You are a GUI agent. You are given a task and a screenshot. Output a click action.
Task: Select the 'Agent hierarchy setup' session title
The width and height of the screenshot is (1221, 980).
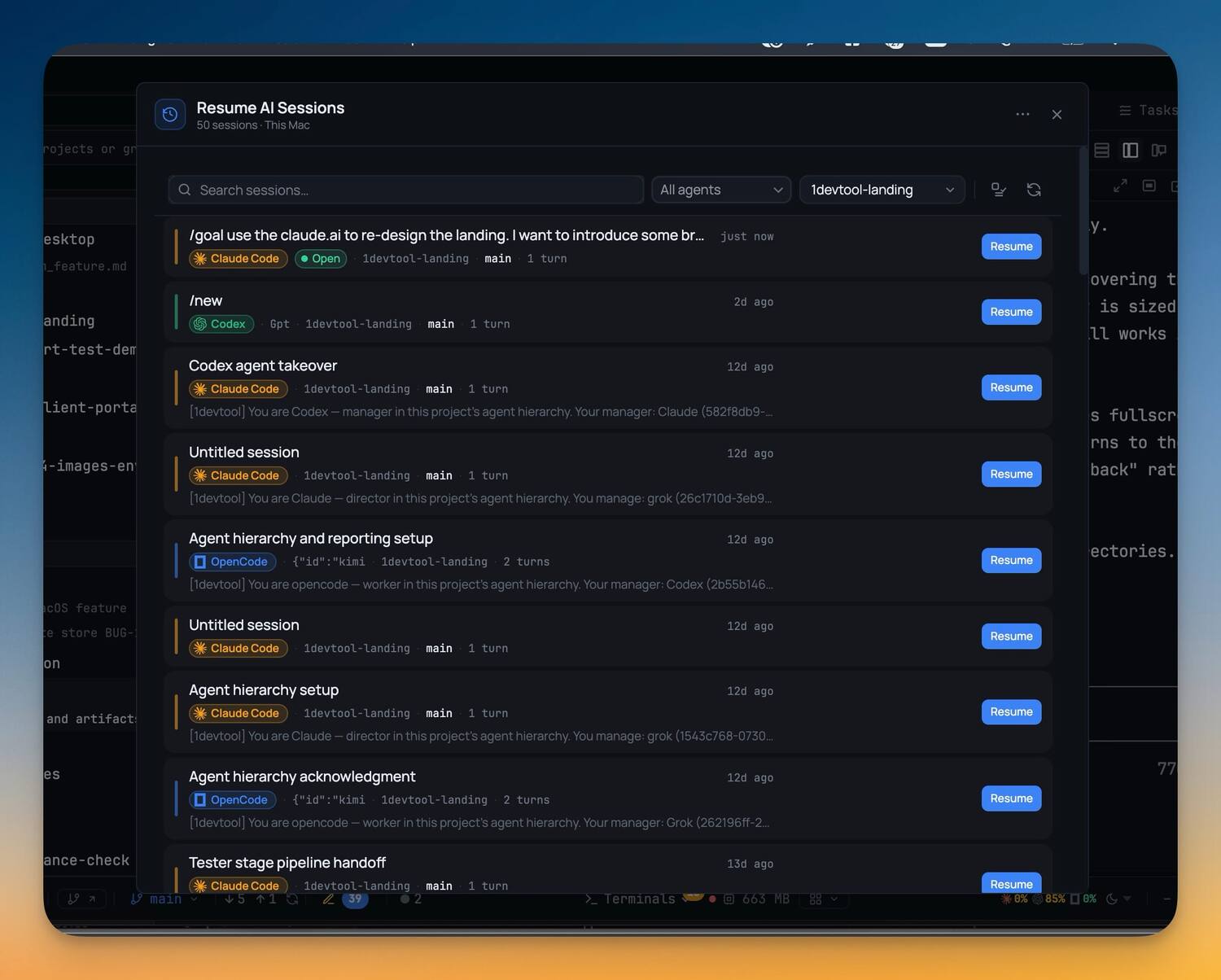tap(264, 689)
